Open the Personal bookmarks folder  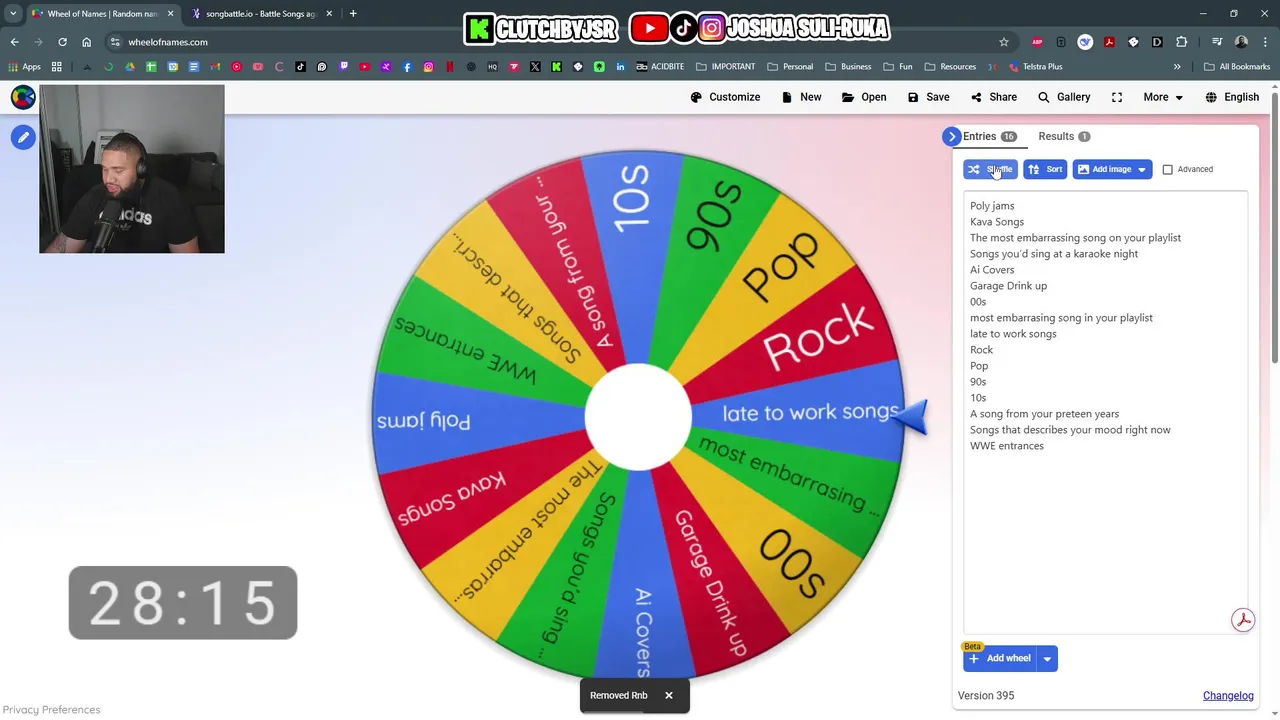tap(790, 67)
